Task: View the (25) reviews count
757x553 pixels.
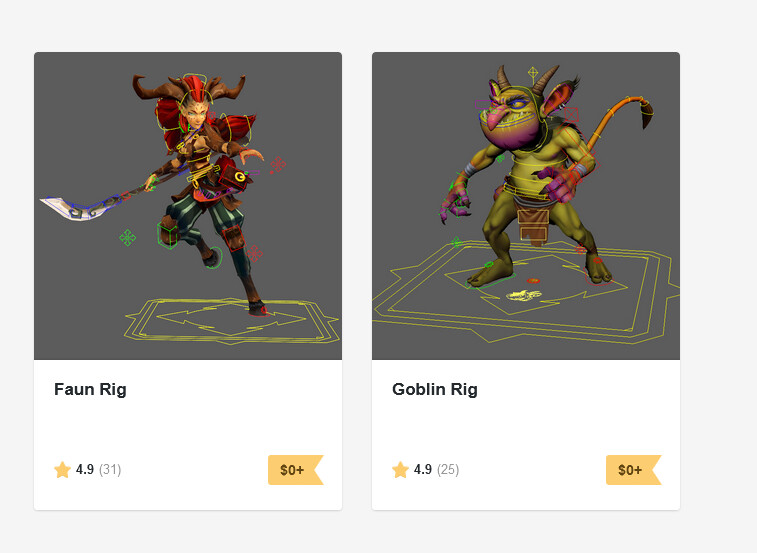Action: coord(448,469)
